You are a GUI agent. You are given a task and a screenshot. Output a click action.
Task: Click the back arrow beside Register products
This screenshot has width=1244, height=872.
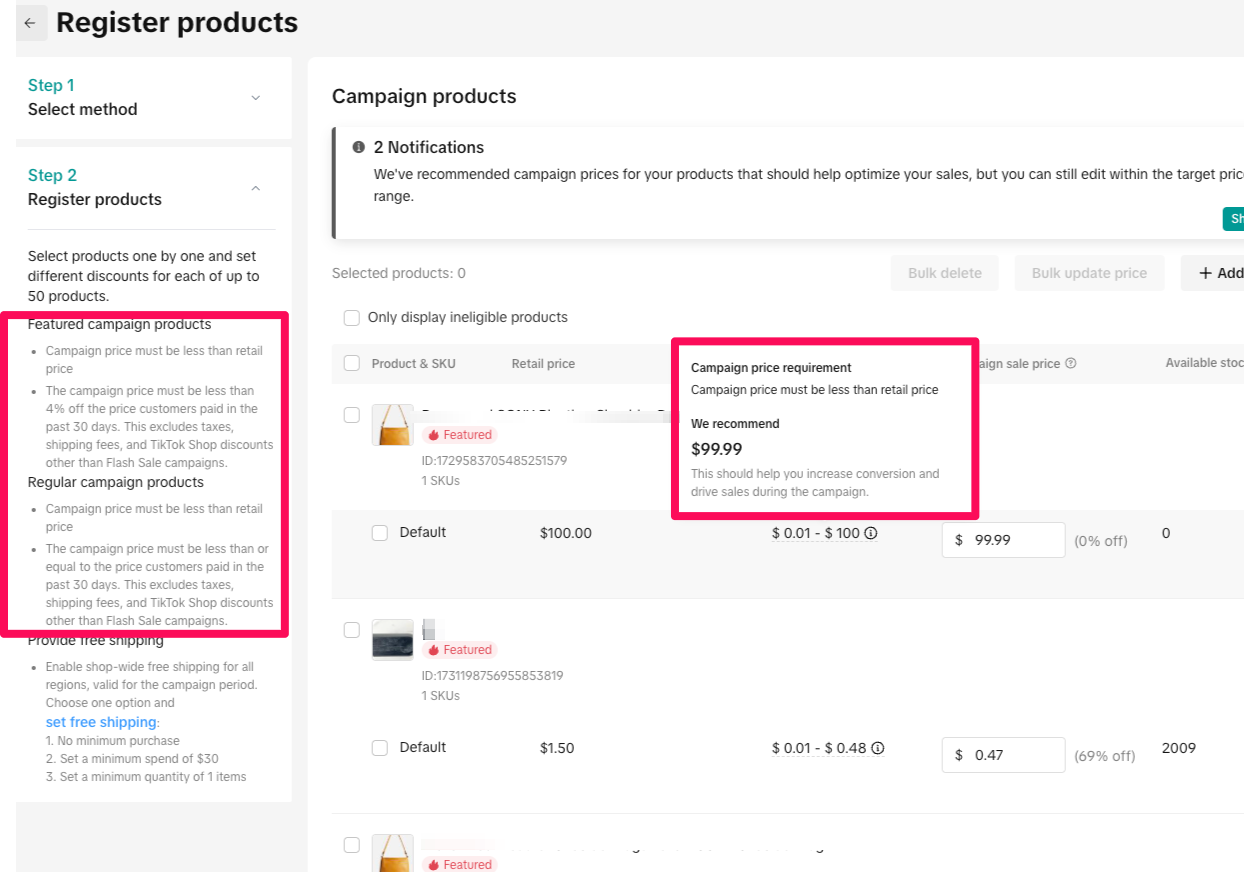30,23
